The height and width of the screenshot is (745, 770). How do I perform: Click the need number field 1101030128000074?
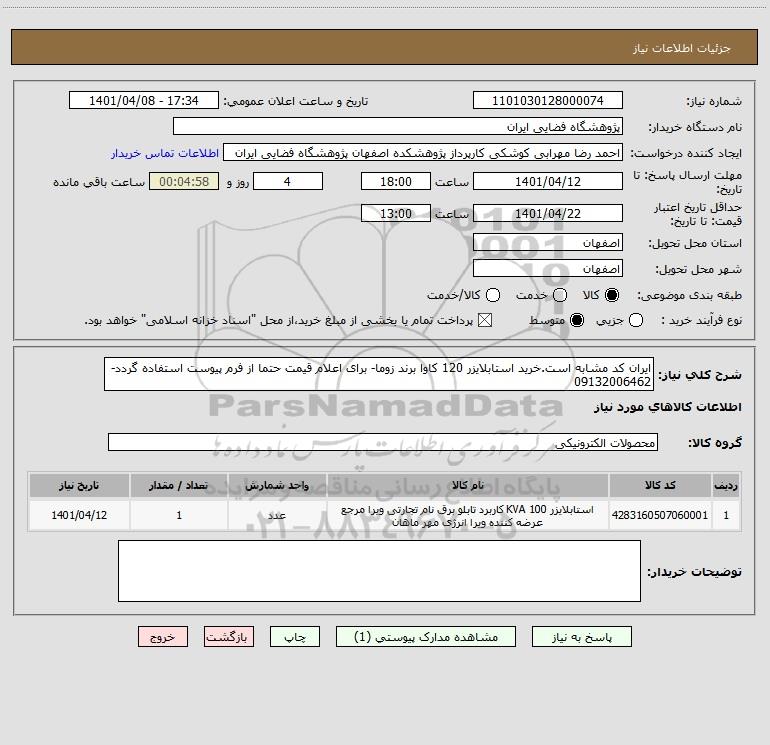[x=548, y=101]
